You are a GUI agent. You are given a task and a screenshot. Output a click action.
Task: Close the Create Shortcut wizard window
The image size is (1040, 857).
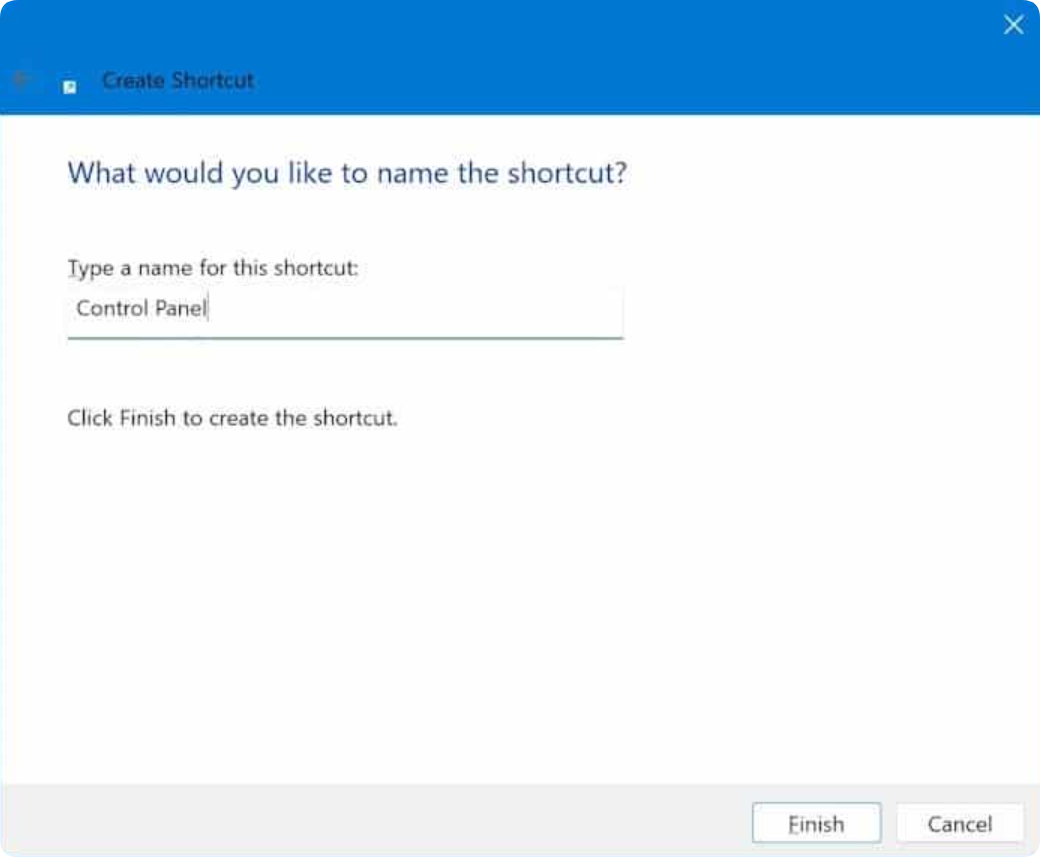[1013, 25]
